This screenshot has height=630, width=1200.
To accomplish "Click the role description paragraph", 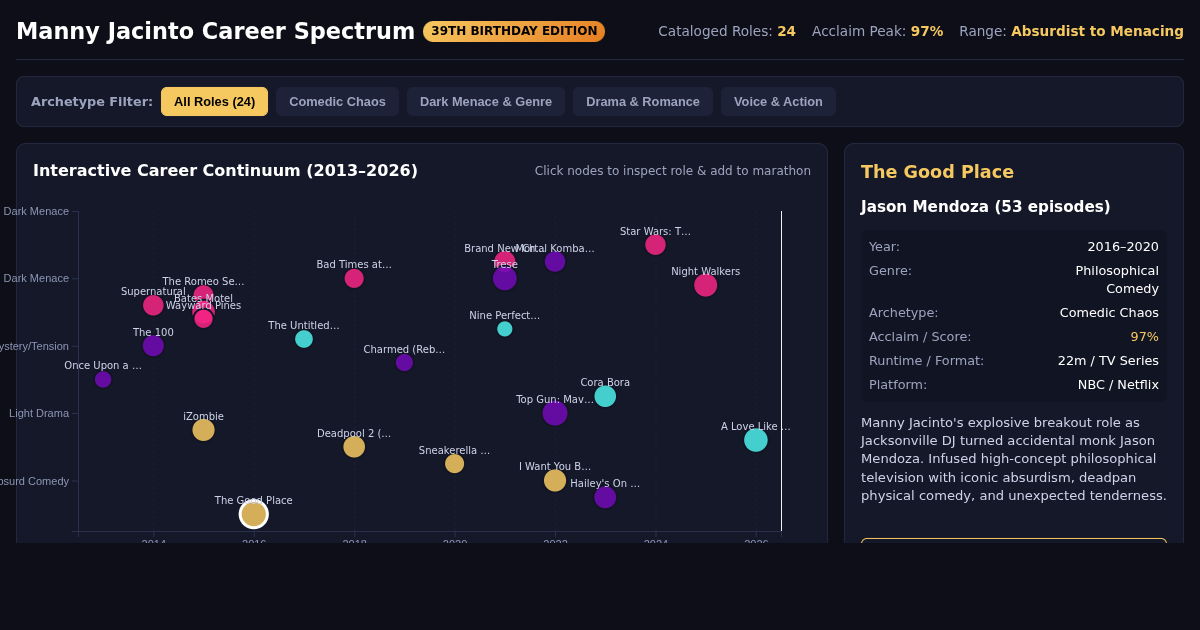I will [x=1014, y=459].
